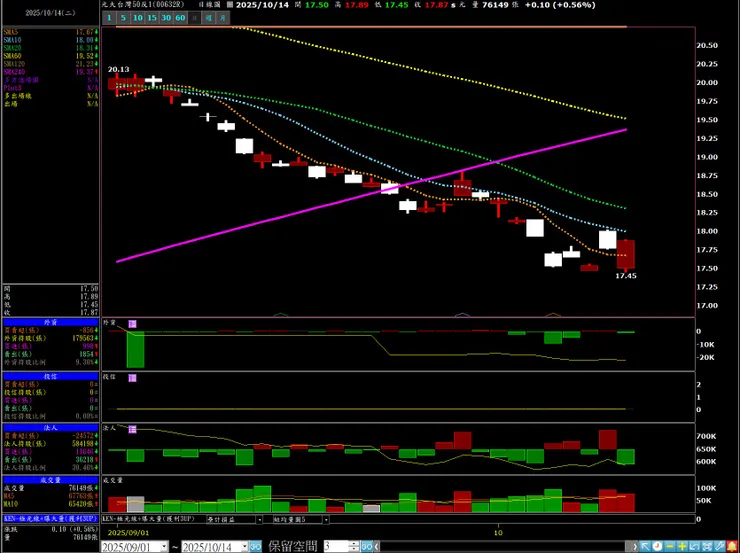
Task: Open the end date 2025/10/14 dropdown
Action: [244, 547]
